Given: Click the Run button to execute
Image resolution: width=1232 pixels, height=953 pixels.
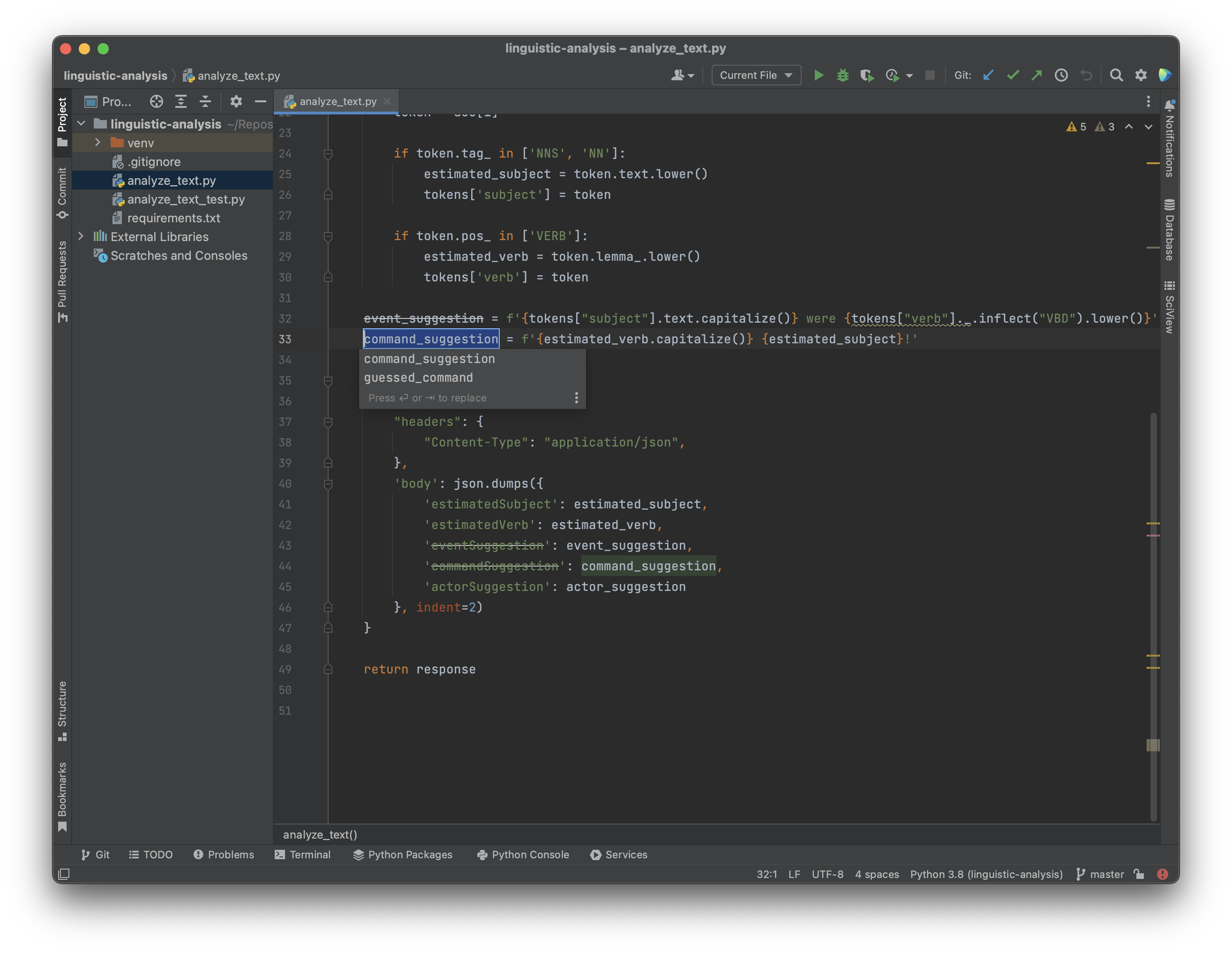Looking at the screenshot, I should pyautogui.click(x=820, y=75).
